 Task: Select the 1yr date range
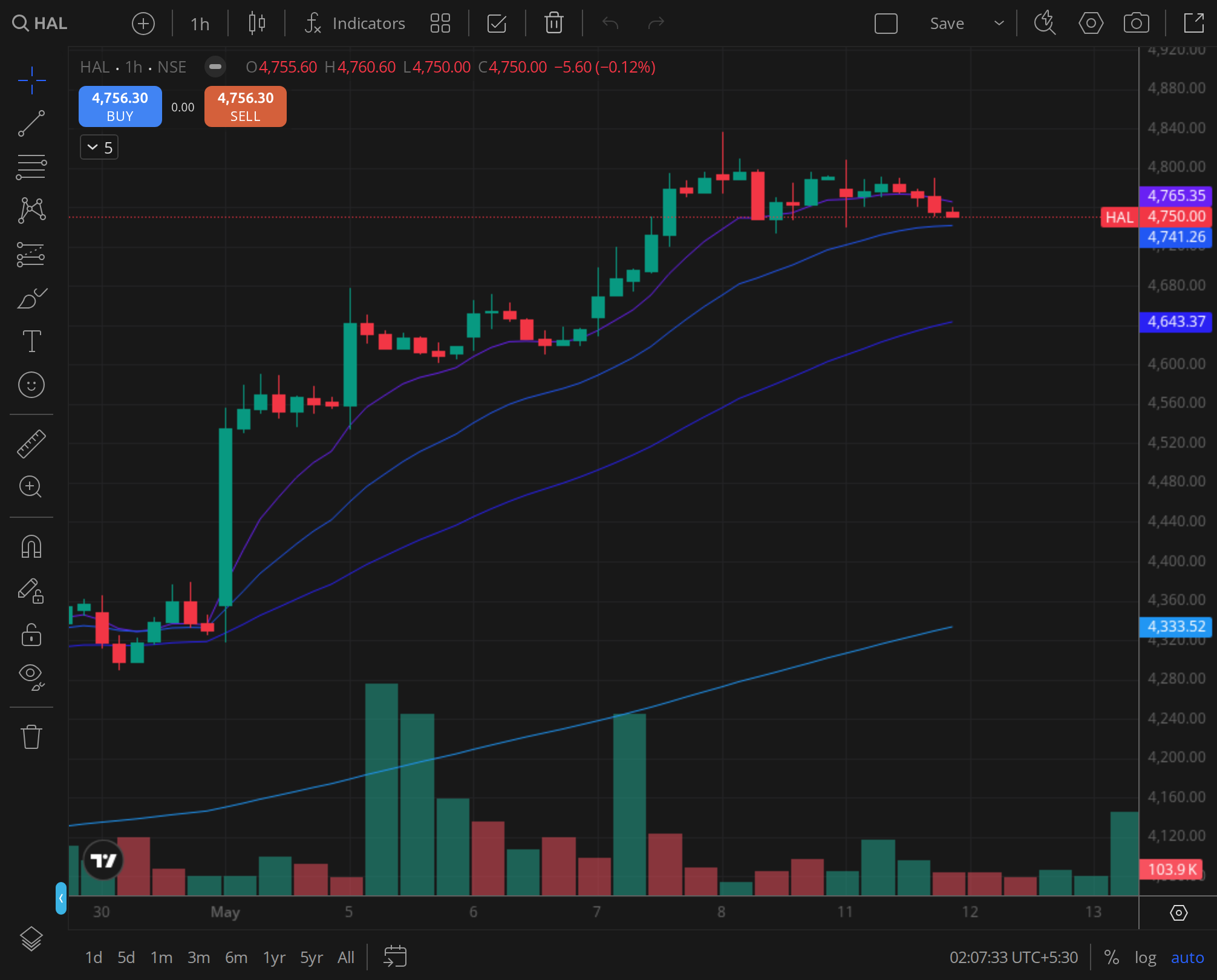pyautogui.click(x=274, y=958)
